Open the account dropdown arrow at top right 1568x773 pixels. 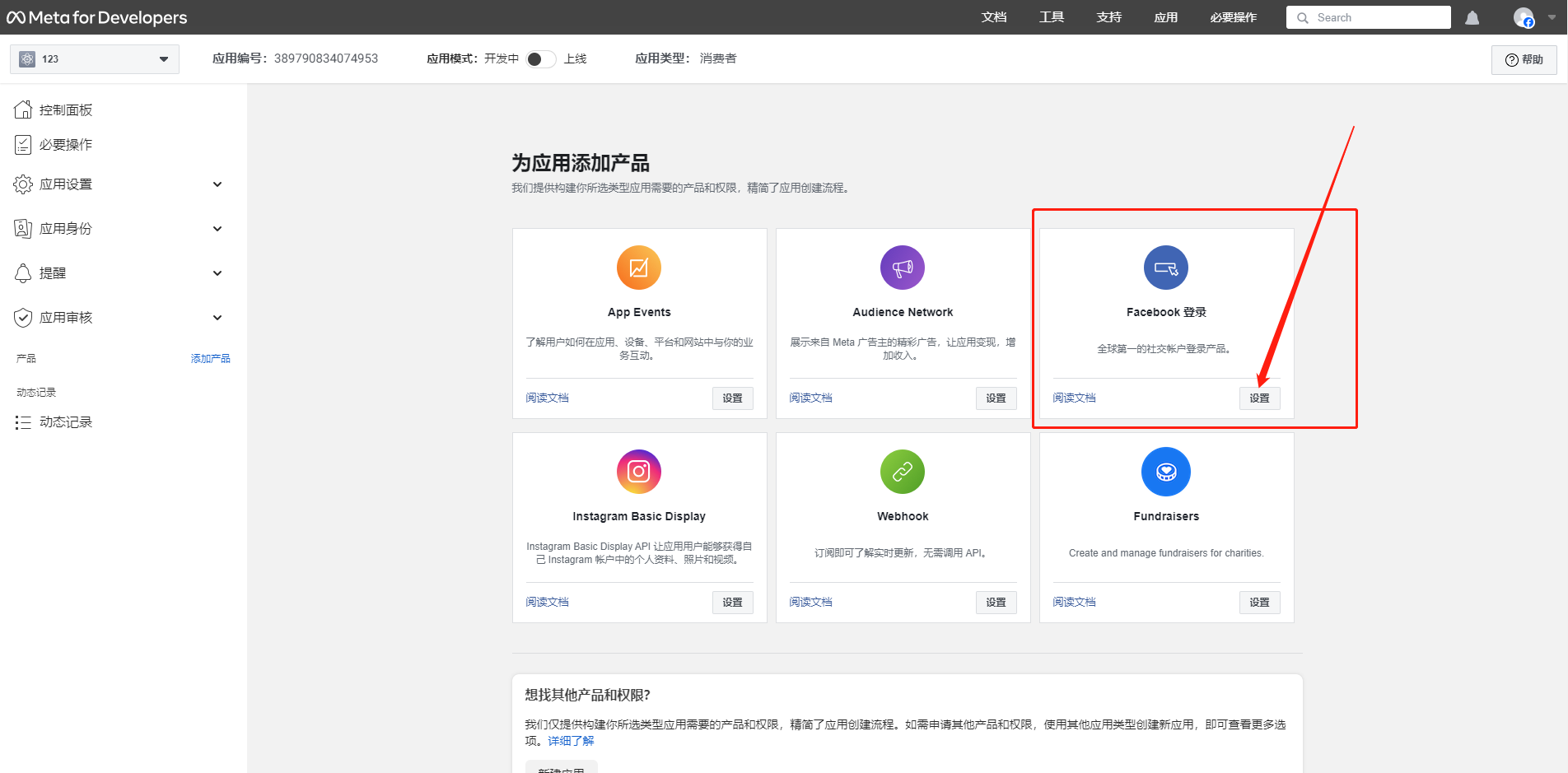[x=1552, y=17]
